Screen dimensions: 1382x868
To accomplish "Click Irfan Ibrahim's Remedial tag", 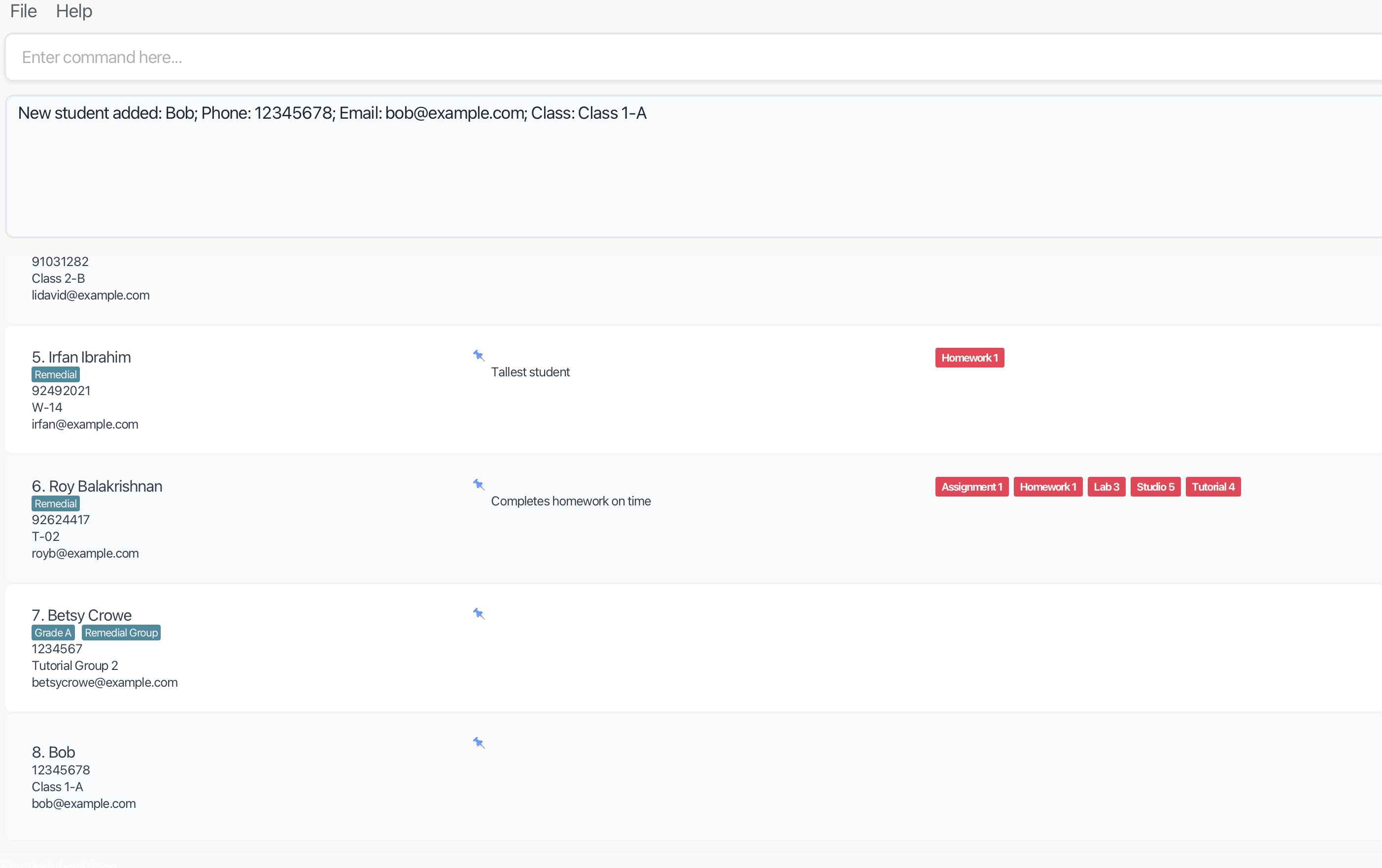I will [x=56, y=374].
